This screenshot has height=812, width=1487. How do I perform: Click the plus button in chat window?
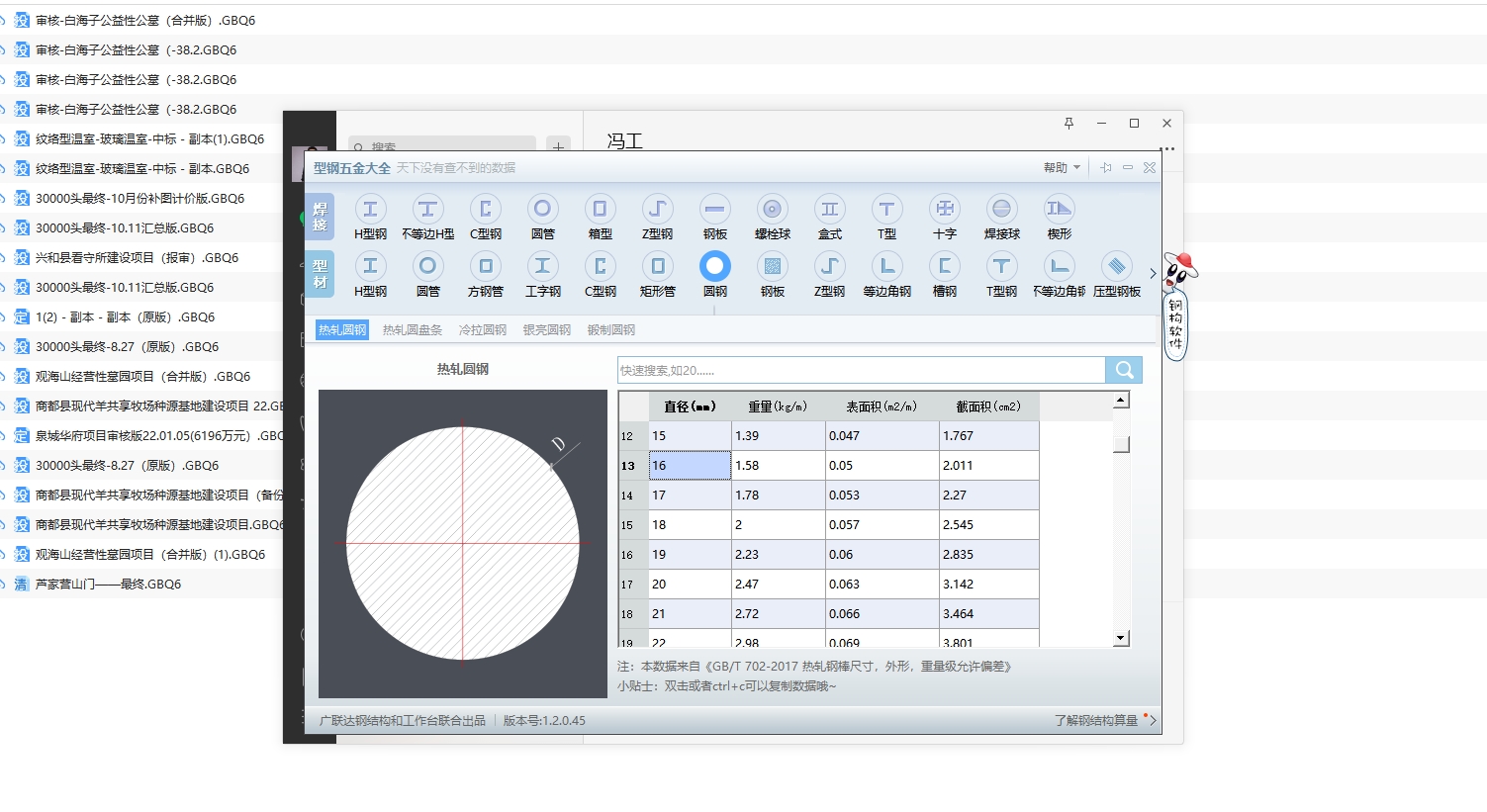pyautogui.click(x=558, y=145)
